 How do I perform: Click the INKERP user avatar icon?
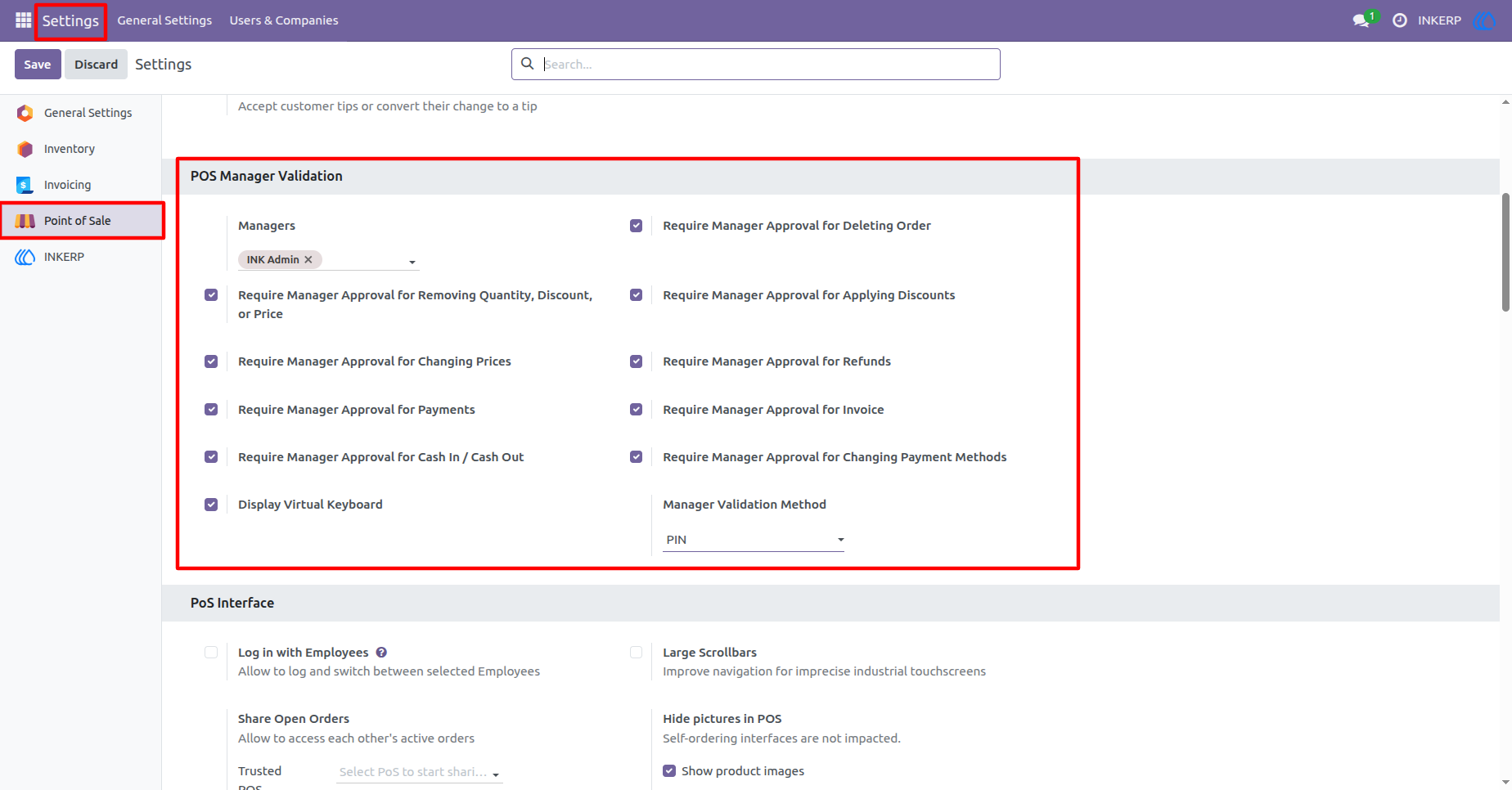pos(1483,20)
